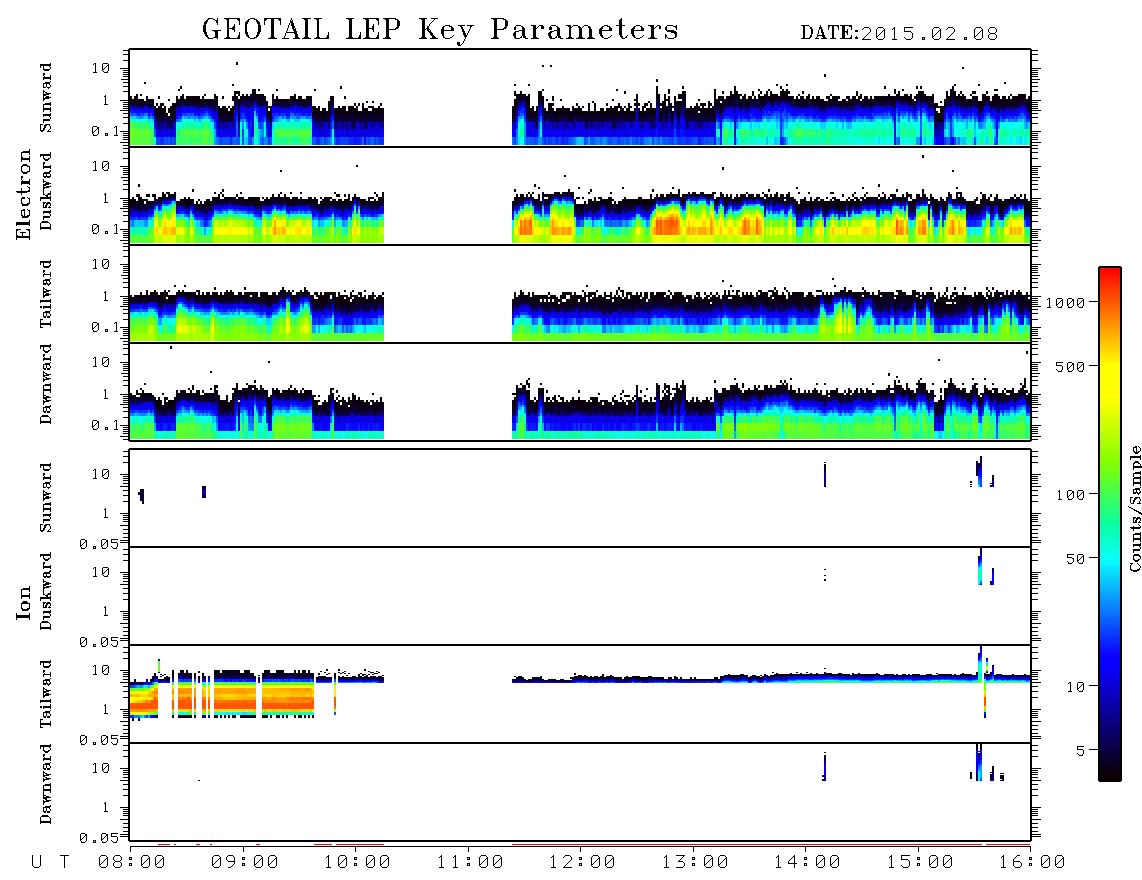
Task: Click the 'GEOTAIL LEP Key Parameters' title
Action: 440,30
